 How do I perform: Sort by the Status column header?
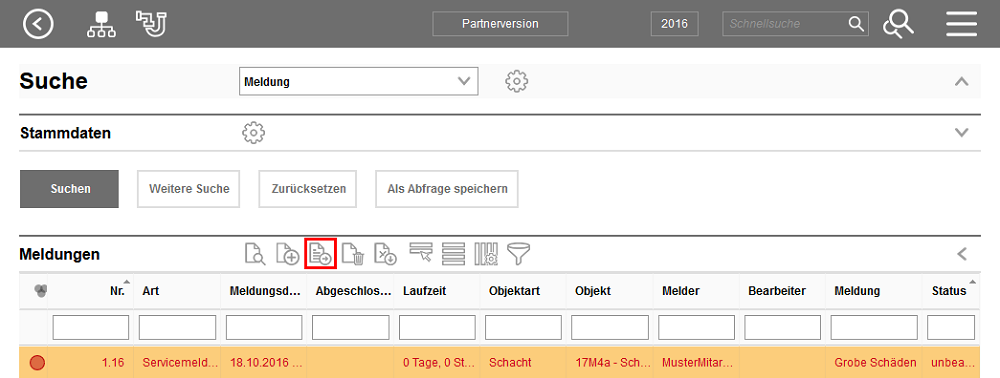948,291
